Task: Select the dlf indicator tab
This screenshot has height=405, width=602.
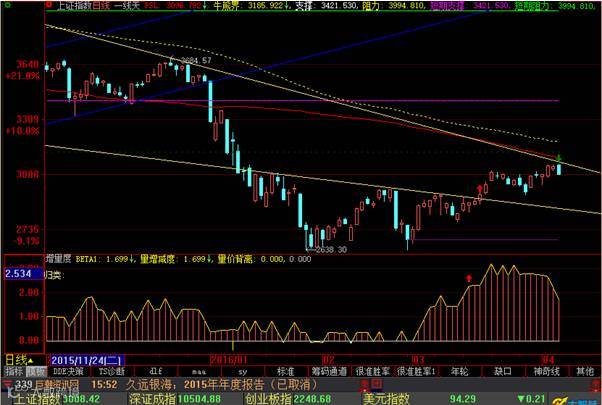Action: click(155, 372)
